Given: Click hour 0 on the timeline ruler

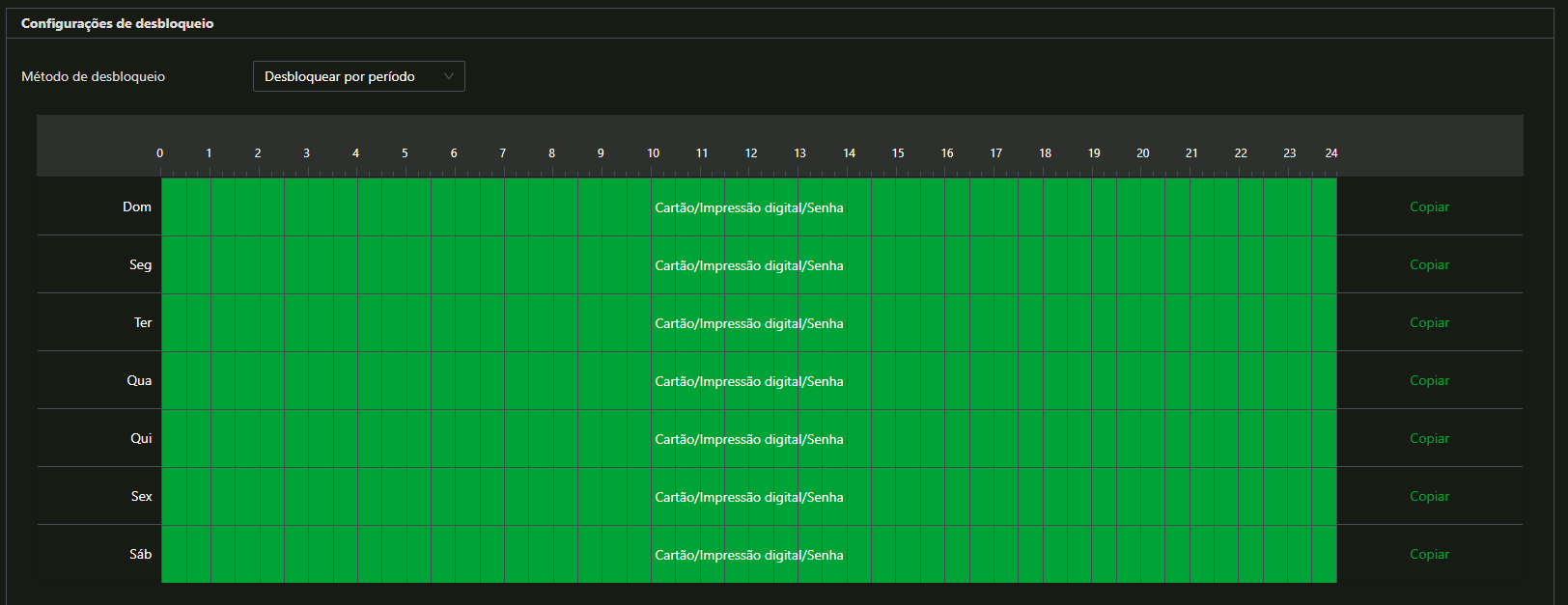Looking at the screenshot, I should click(160, 153).
